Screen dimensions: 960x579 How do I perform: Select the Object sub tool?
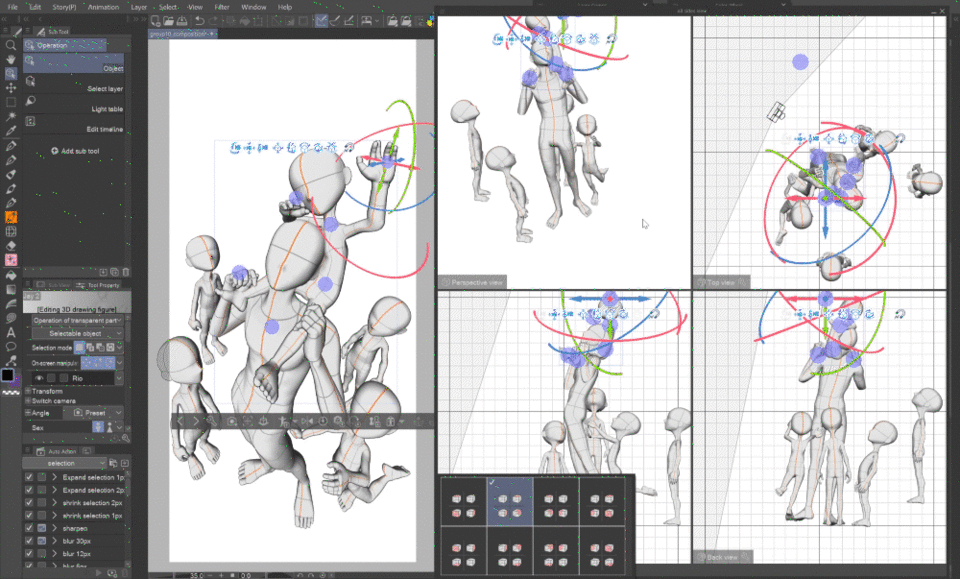click(x=73, y=64)
